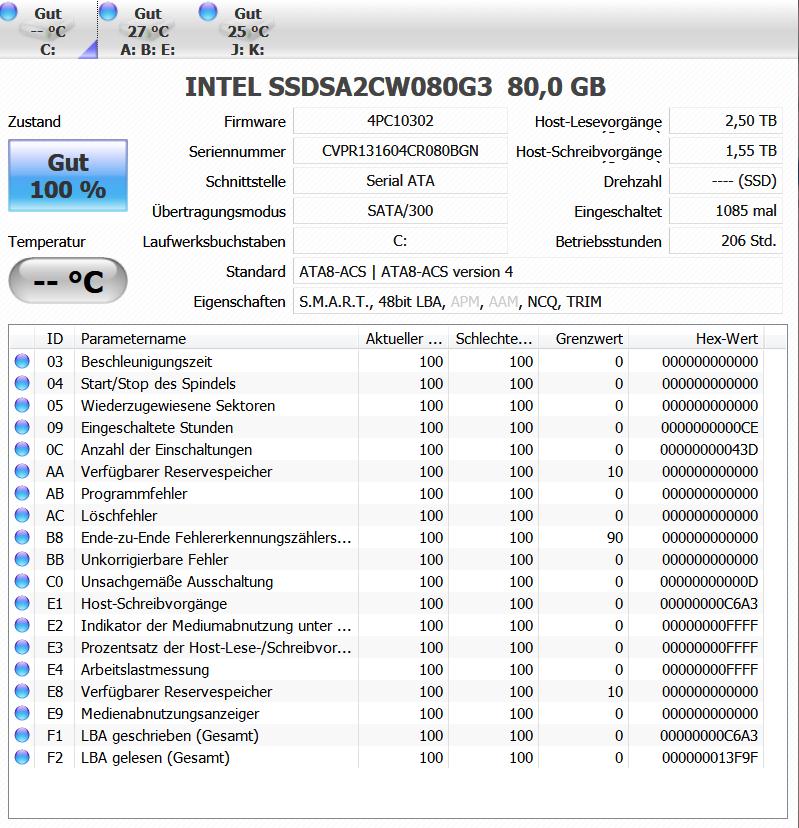Click hex value 0000000000CE
Viewport: 799px width, 828px height.
coord(709,428)
